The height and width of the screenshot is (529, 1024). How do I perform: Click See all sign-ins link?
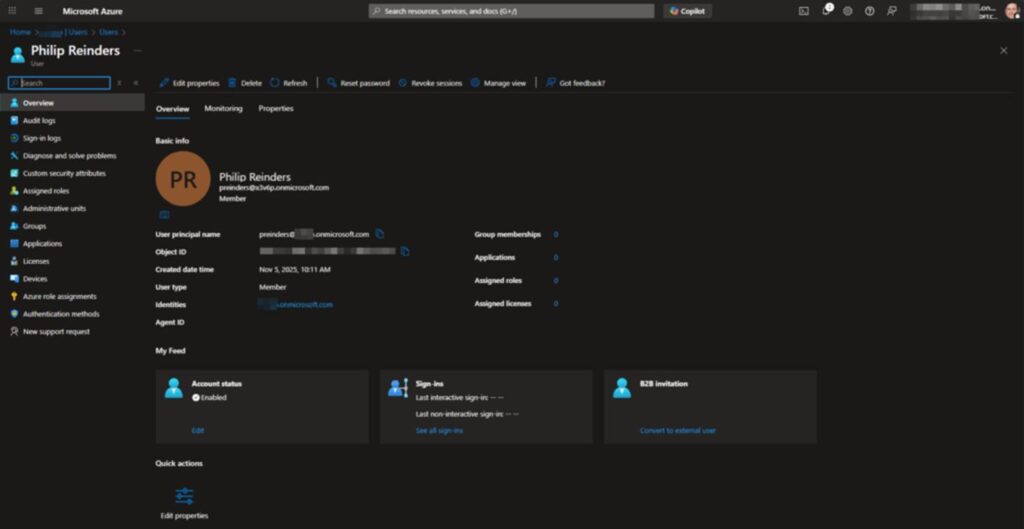pos(440,431)
